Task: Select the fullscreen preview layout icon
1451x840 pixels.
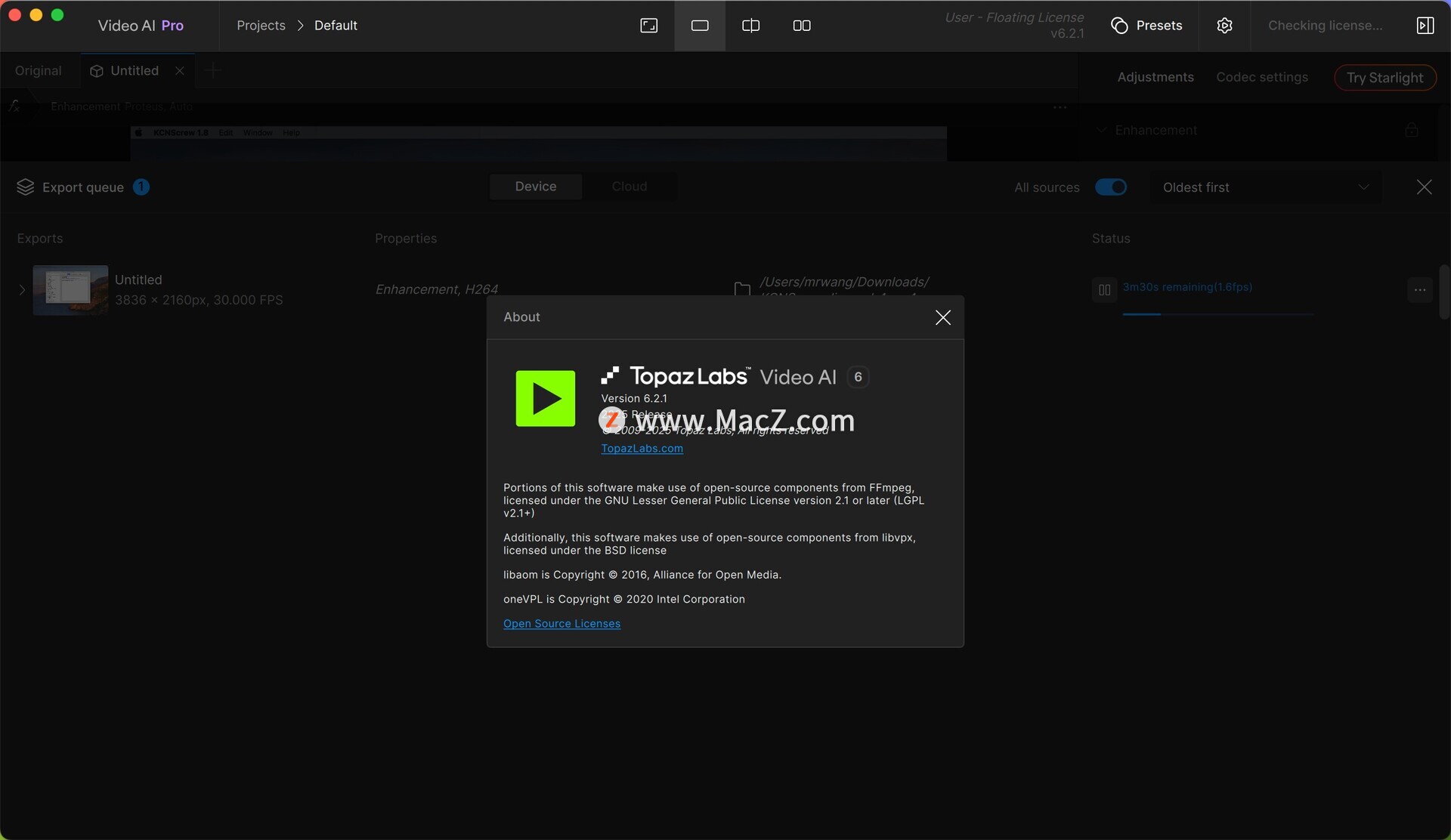Action: [x=648, y=26]
